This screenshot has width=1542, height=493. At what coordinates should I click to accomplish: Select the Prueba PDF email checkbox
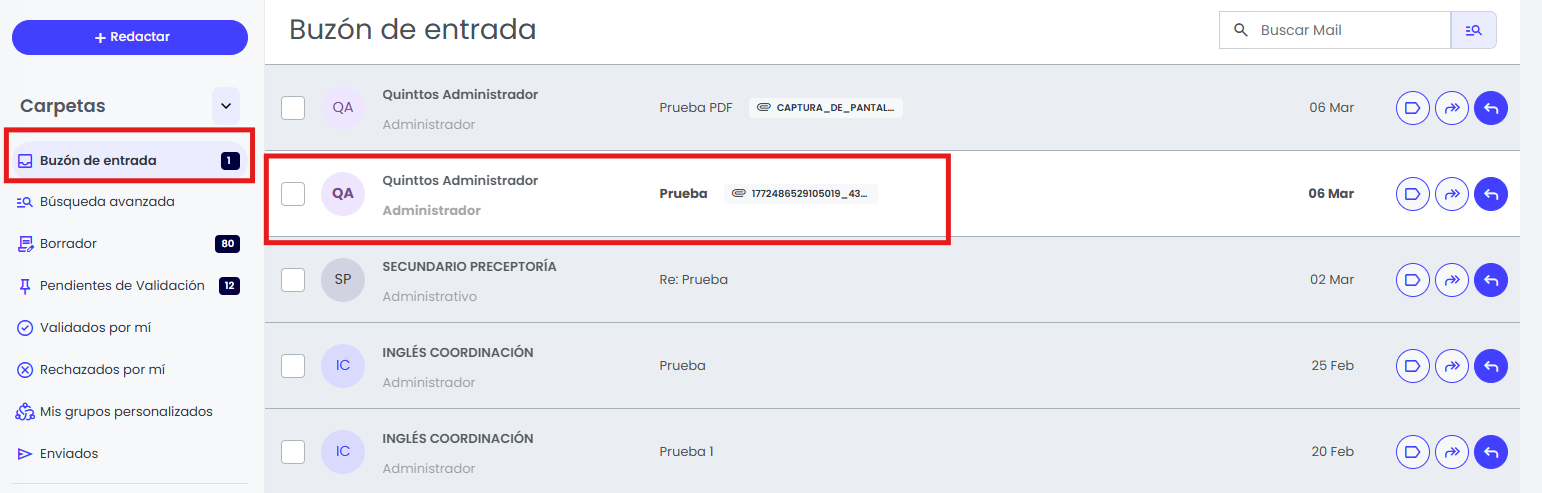click(x=293, y=108)
